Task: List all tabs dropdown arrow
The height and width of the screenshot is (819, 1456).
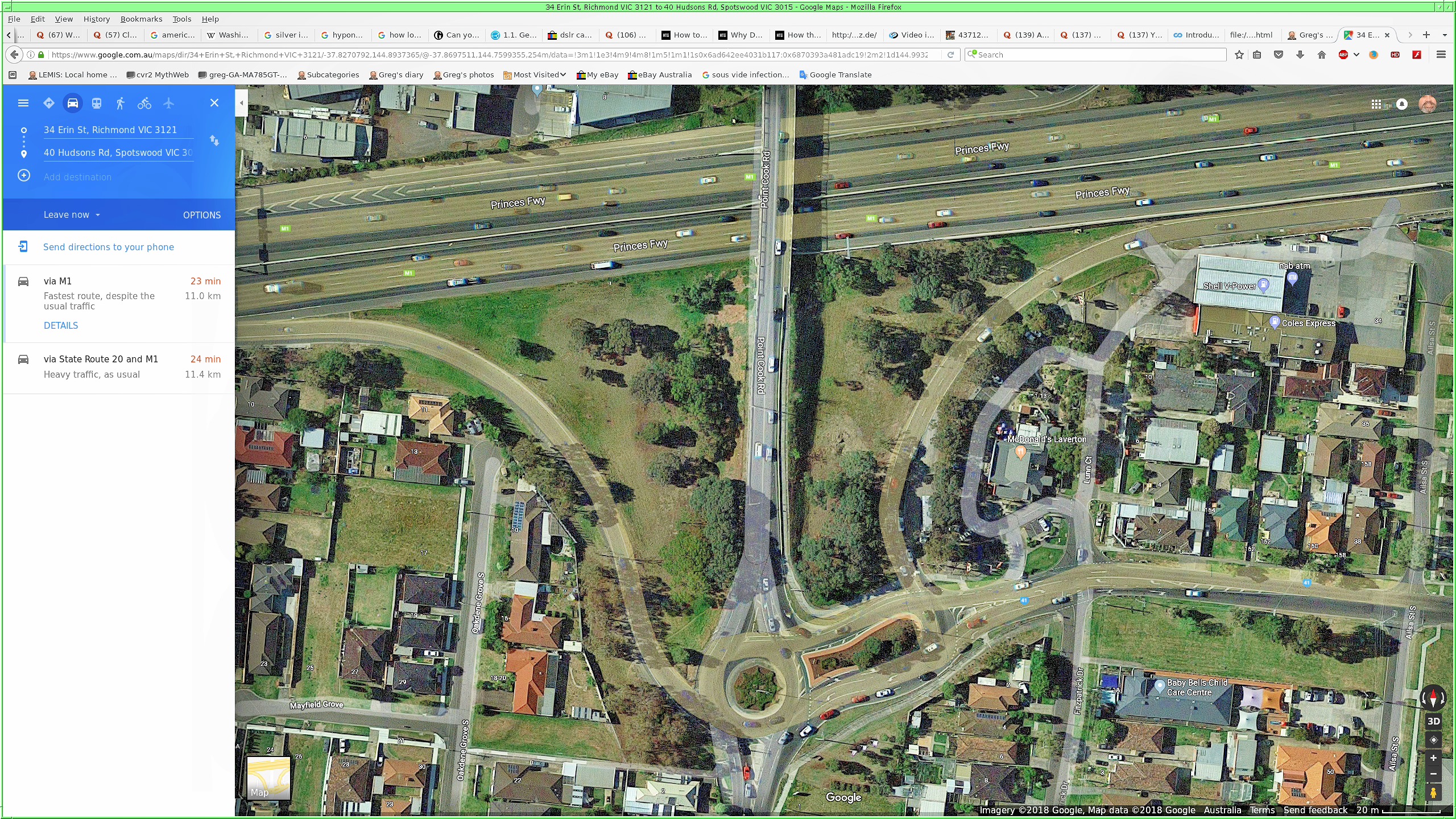Action: [1445, 35]
